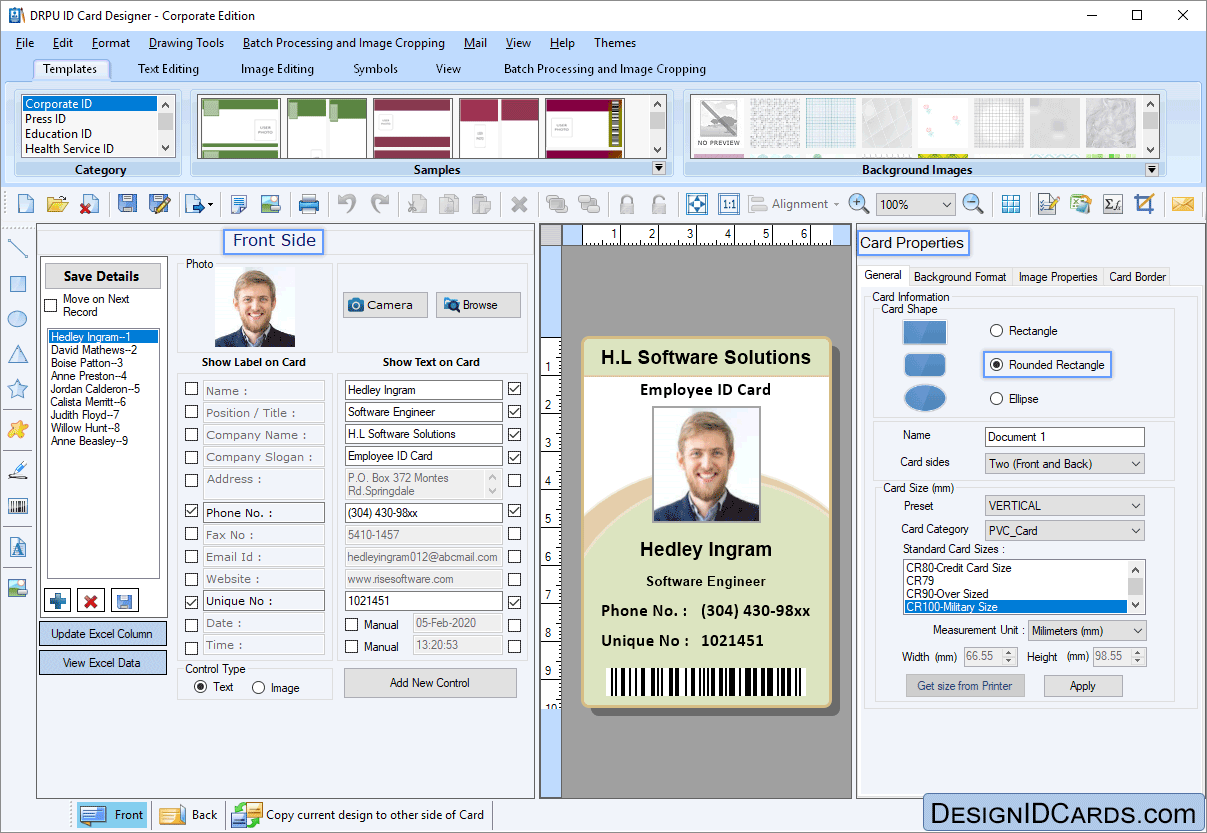
Task: Select the Image control type radio button
Action: pos(259,687)
